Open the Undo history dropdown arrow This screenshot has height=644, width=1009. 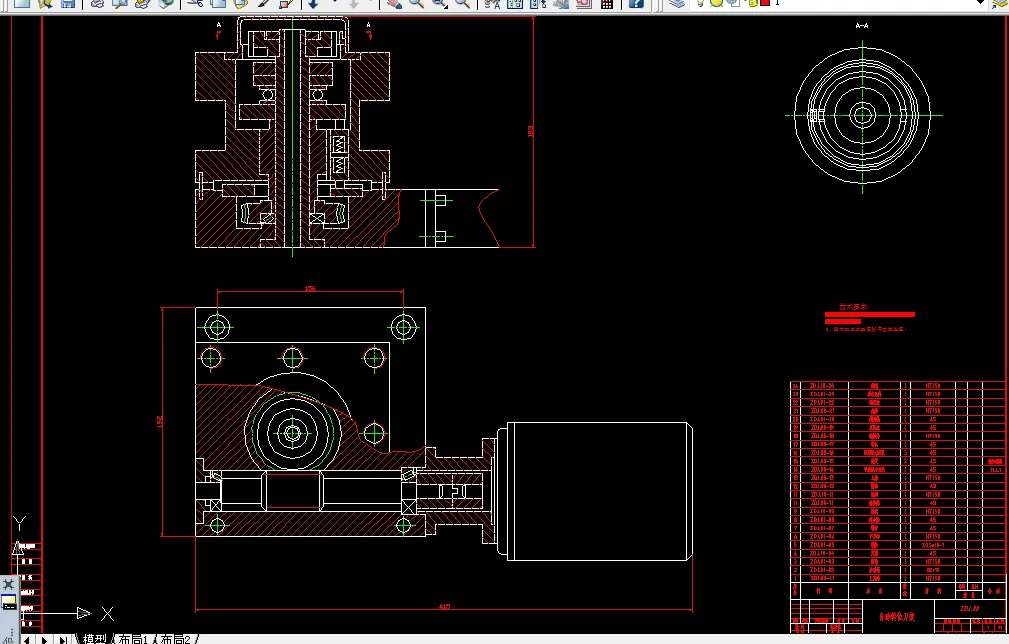[335, 3]
